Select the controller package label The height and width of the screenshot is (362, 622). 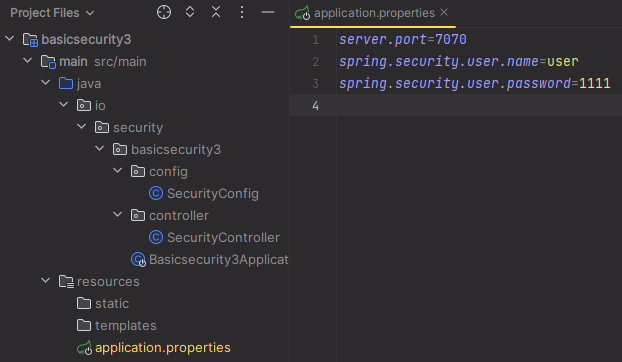179,216
